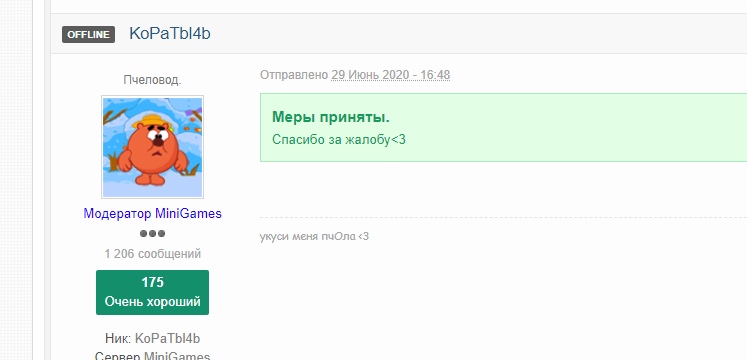Open the orange bear avatar image
The width and height of the screenshot is (747, 360).
tap(152, 147)
